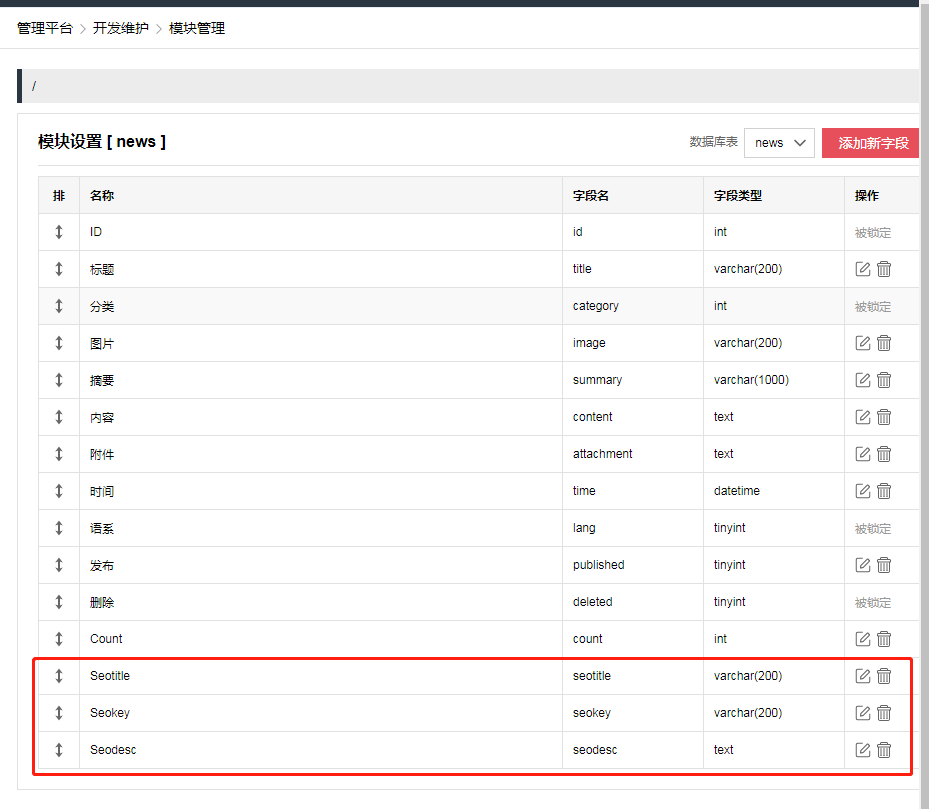Click trash icon for content field
The width and height of the screenshot is (929, 809).
click(x=884, y=417)
